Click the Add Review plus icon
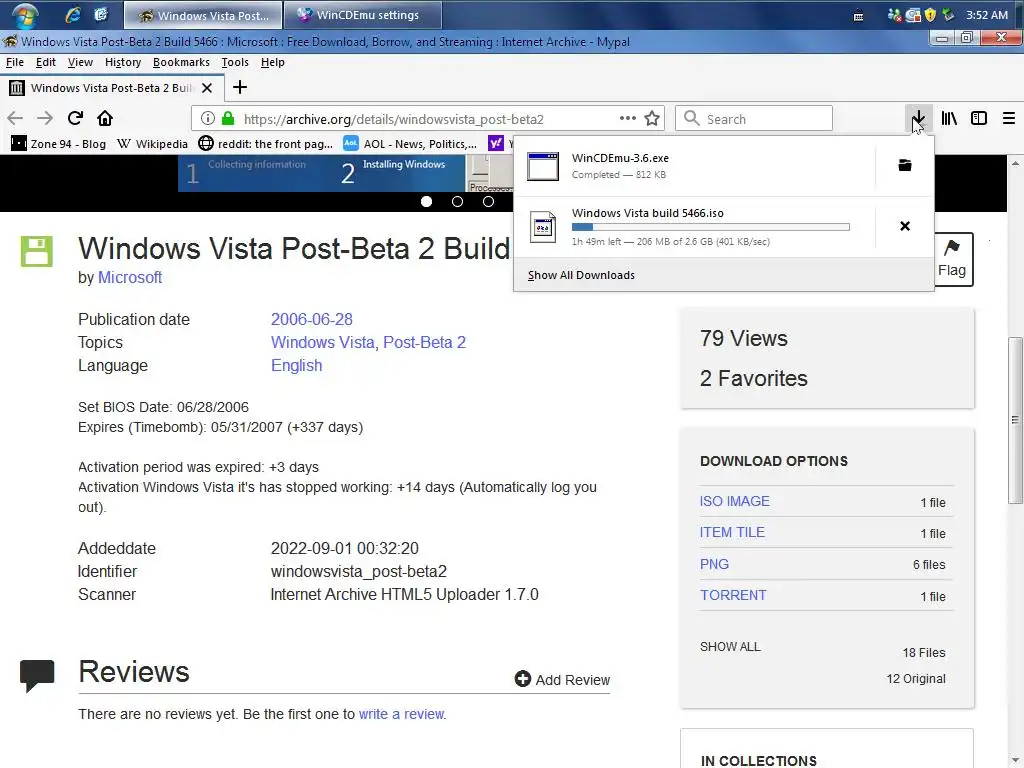Screen dimensions: 1024x768 (x=522, y=679)
